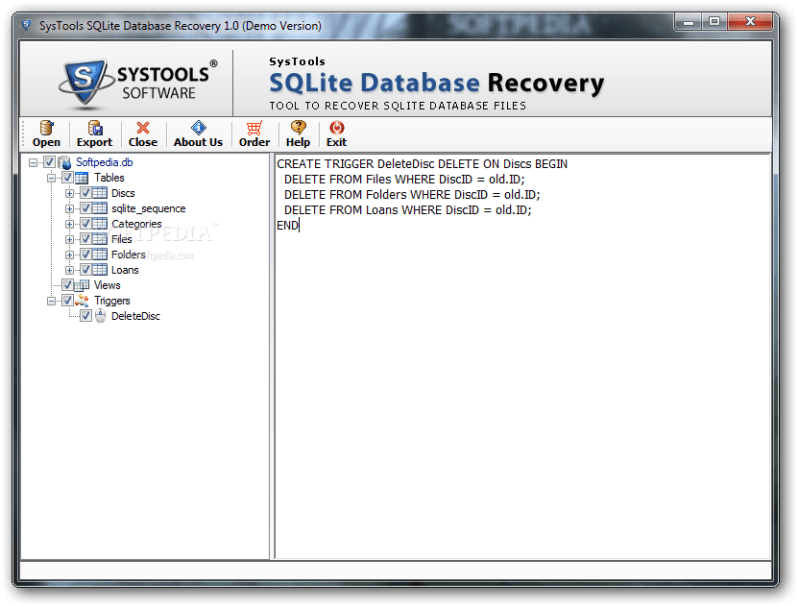This screenshot has height=607, width=799.
Task: Click the red X Close icon in toolbar
Action: (x=143, y=128)
